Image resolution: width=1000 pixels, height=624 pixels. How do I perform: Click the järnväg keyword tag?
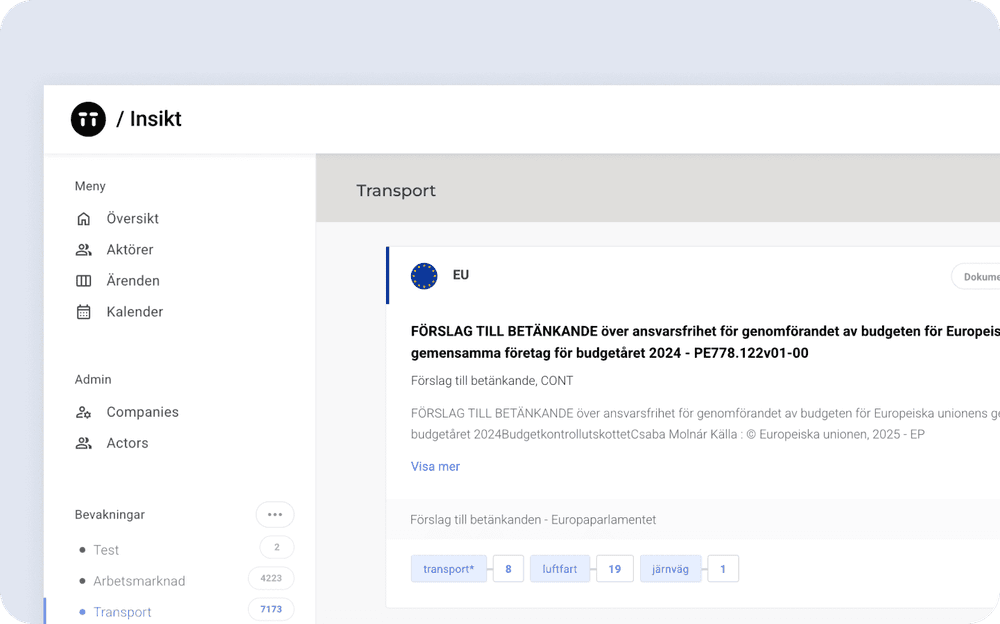(x=670, y=570)
